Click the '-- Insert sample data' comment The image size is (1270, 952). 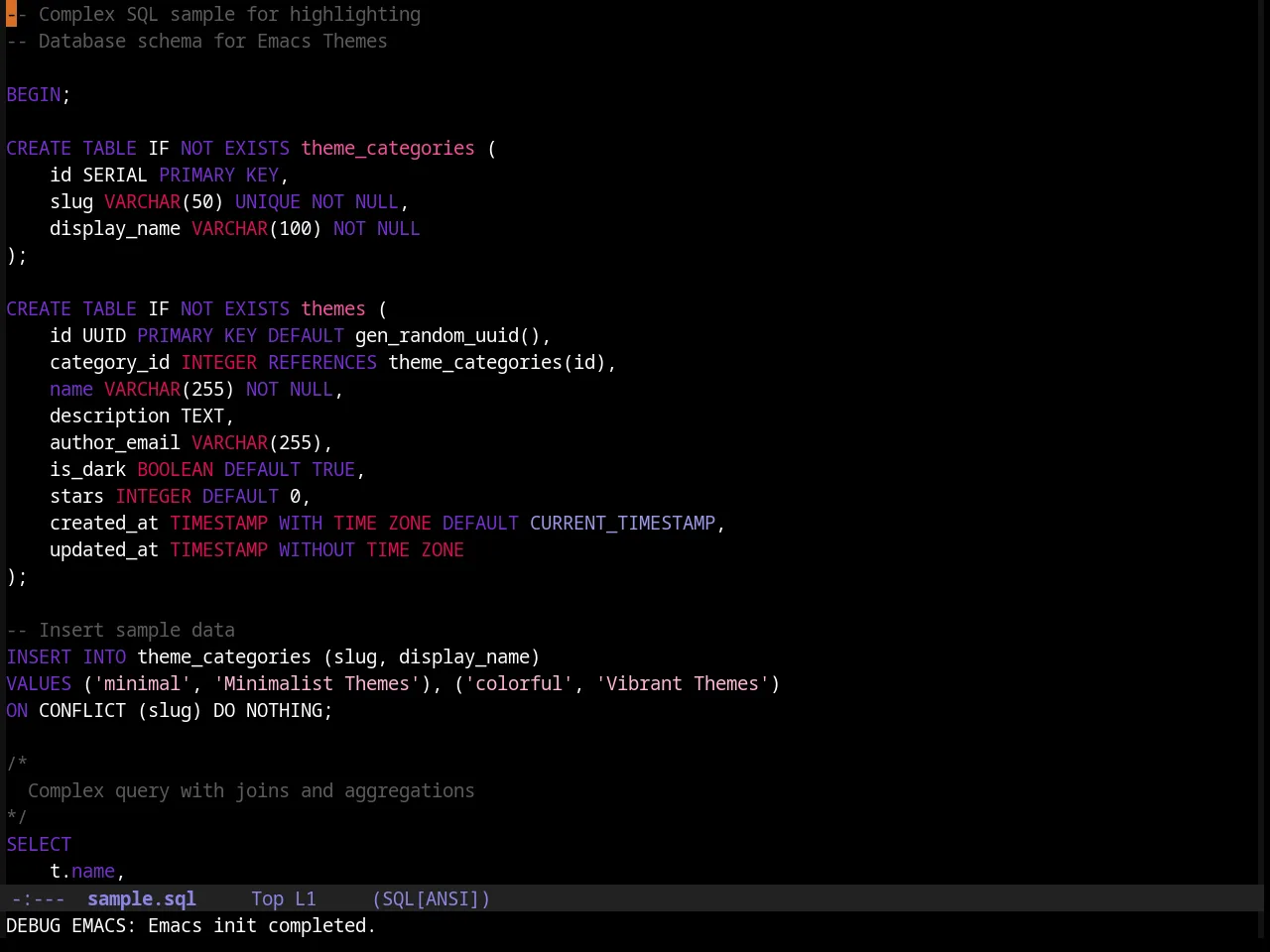(x=121, y=630)
